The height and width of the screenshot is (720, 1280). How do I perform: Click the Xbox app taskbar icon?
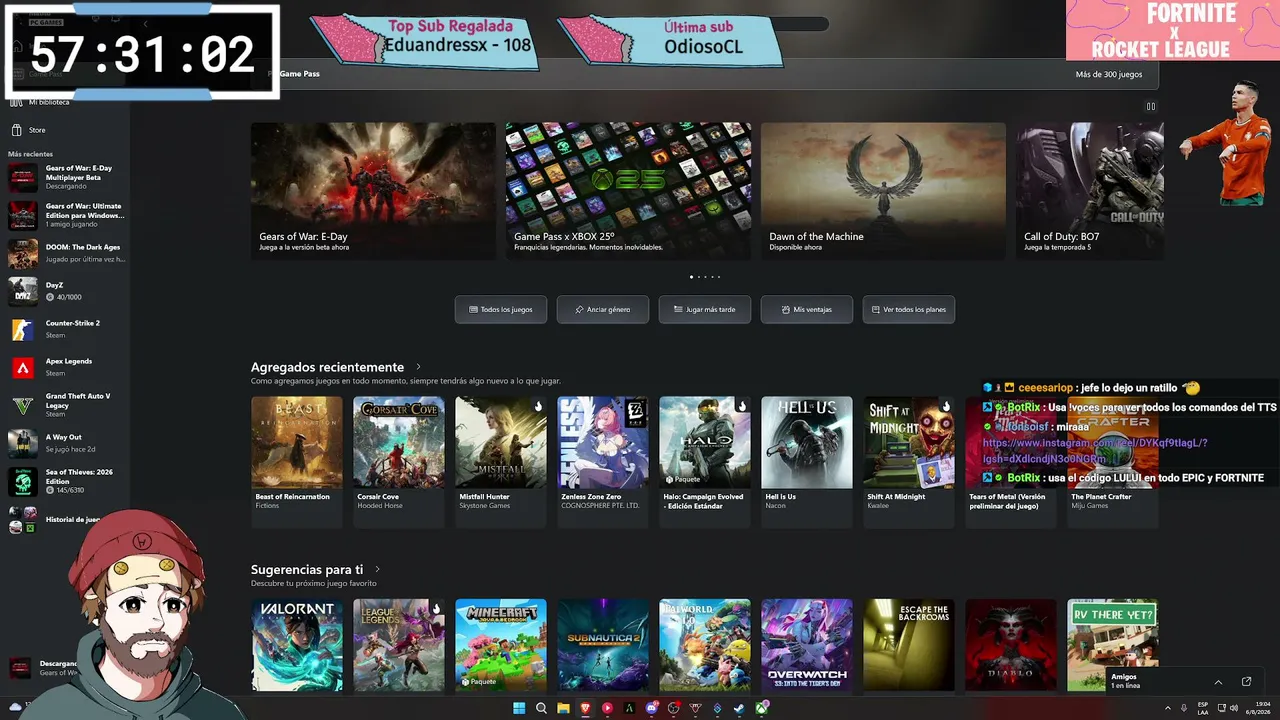(761, 708)
